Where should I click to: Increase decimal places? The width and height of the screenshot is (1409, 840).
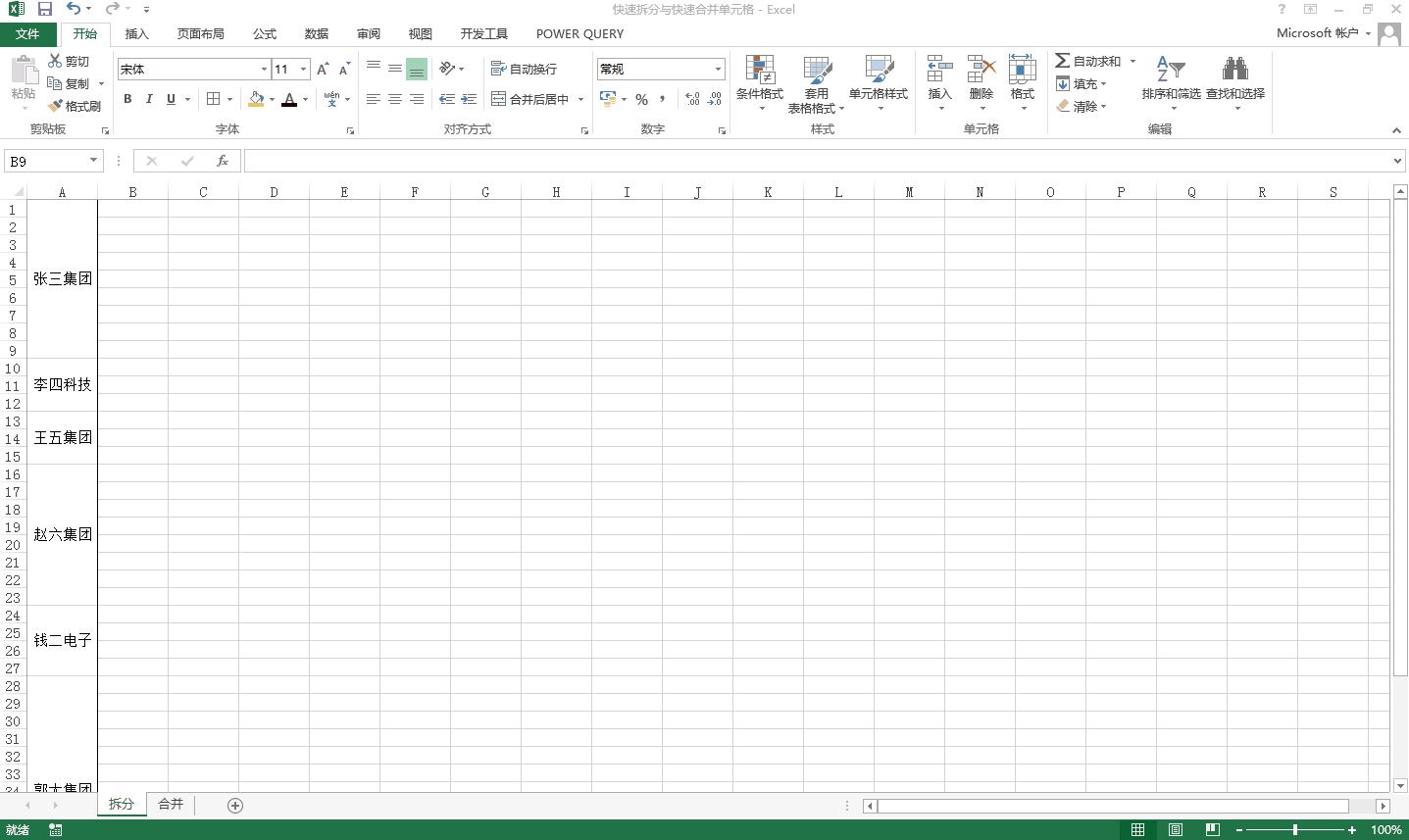point(693,99)
